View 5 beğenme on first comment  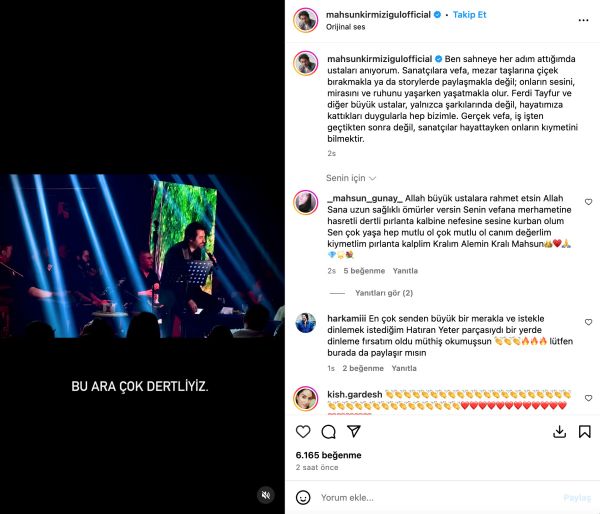(x=364, y=271)
